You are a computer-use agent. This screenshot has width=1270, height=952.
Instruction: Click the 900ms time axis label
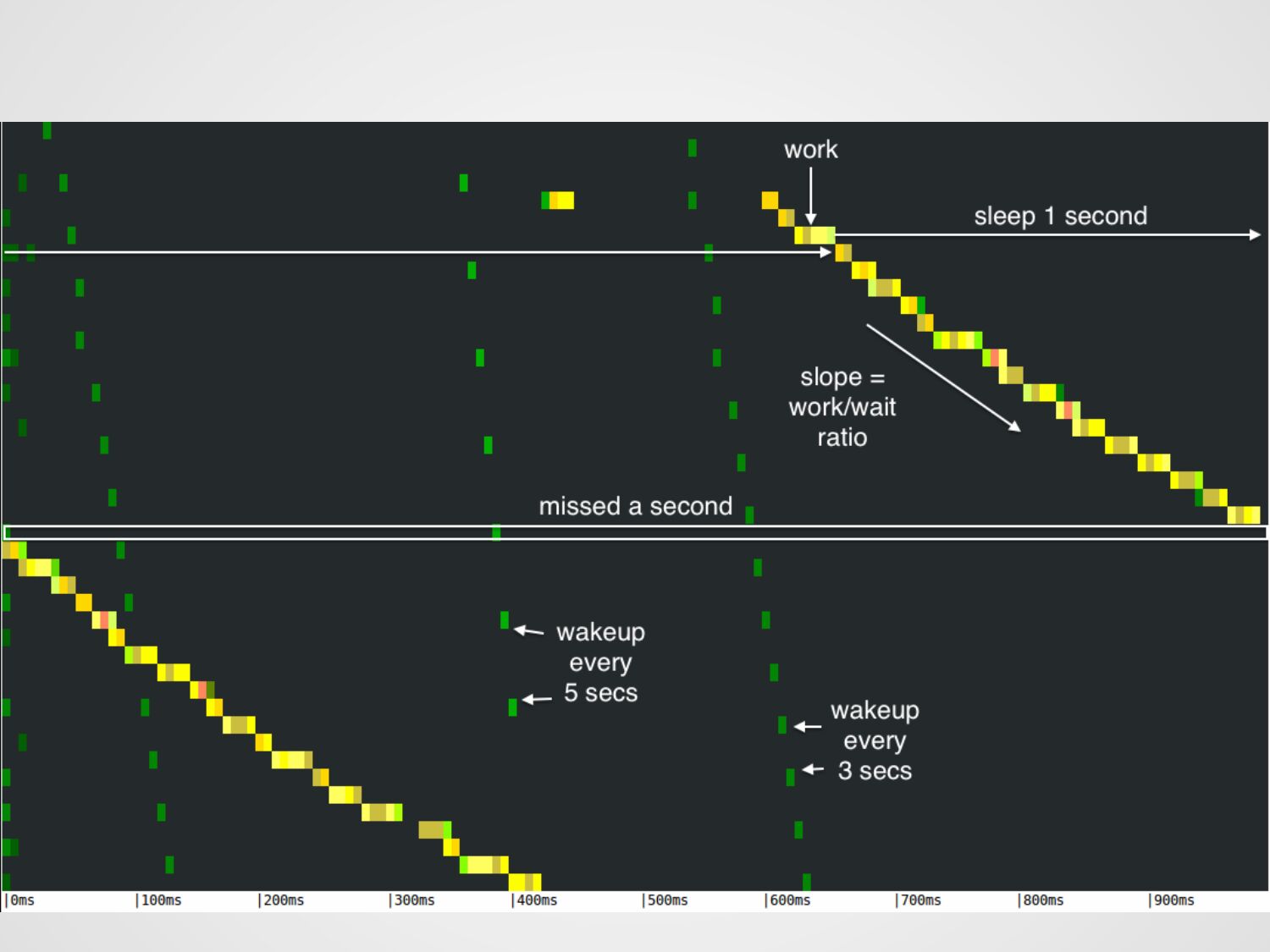1172,900
